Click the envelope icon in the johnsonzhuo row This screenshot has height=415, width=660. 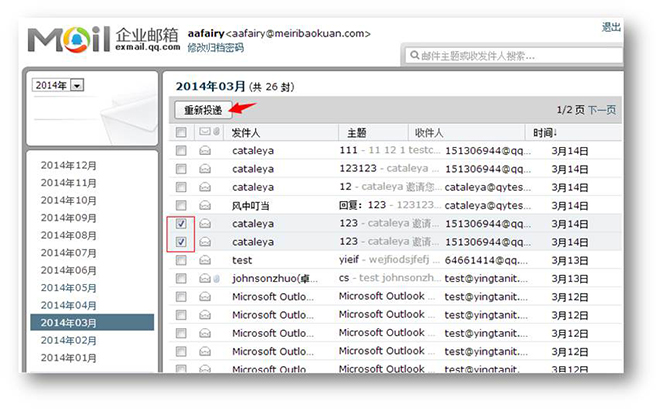point(205,278)
